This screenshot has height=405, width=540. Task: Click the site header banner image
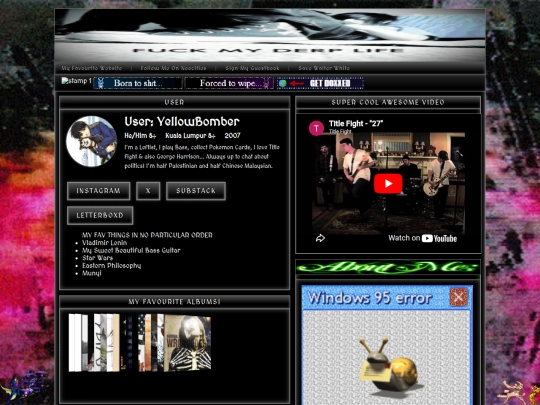pos(270,35)
